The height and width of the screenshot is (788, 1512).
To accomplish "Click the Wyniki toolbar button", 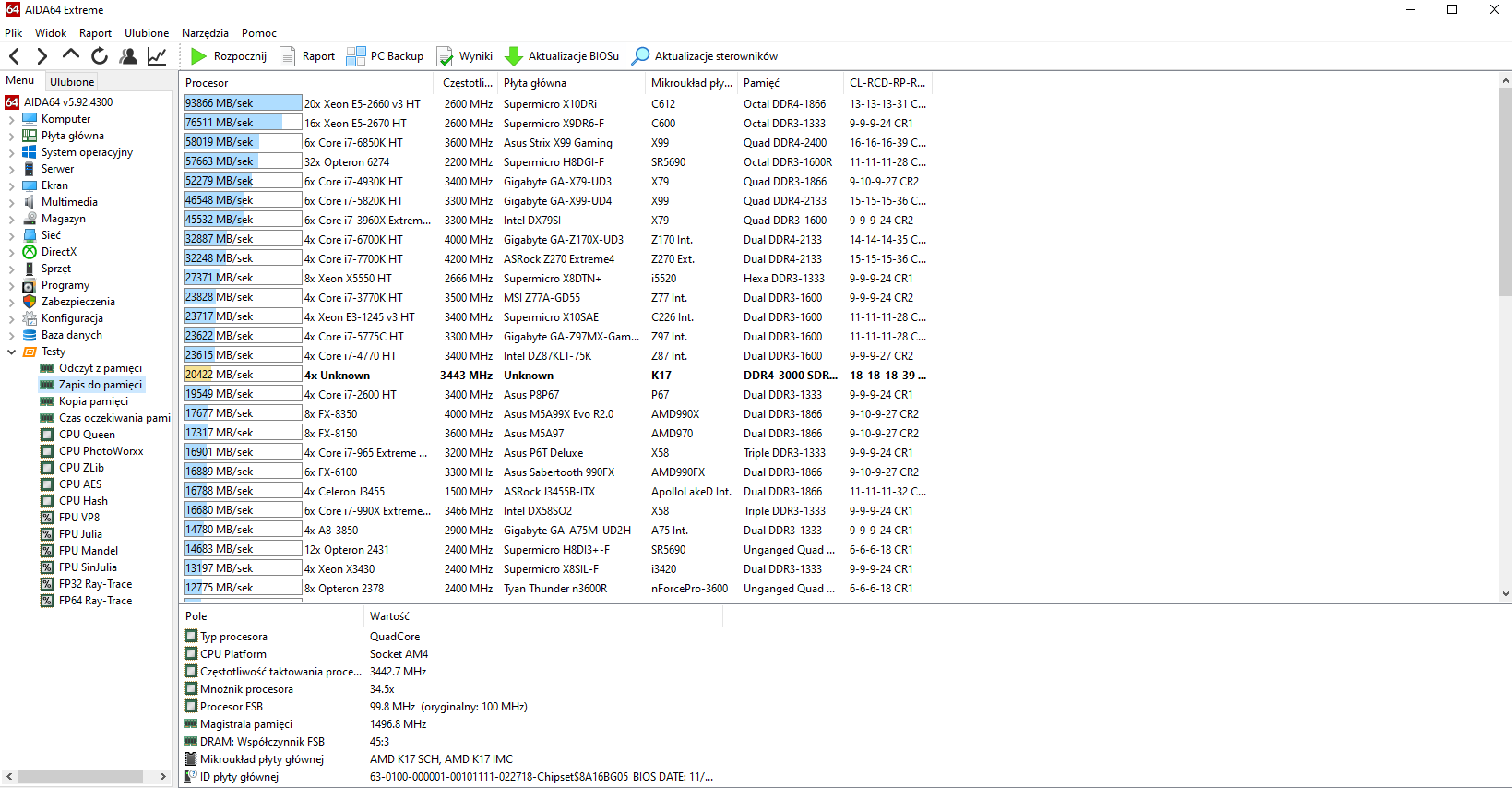I will pos(465,56).
